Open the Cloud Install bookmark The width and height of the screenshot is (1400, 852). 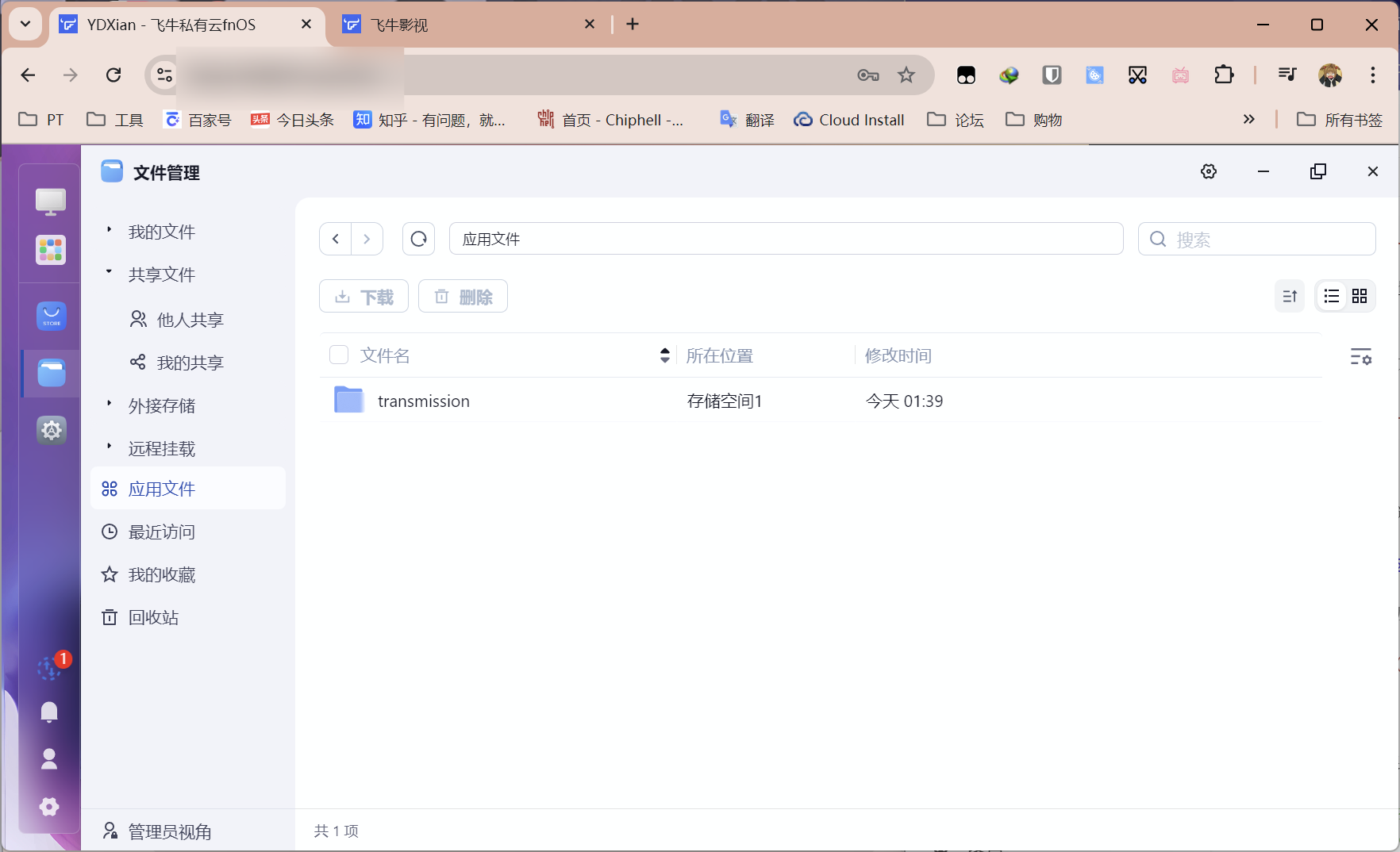point(849,120)
